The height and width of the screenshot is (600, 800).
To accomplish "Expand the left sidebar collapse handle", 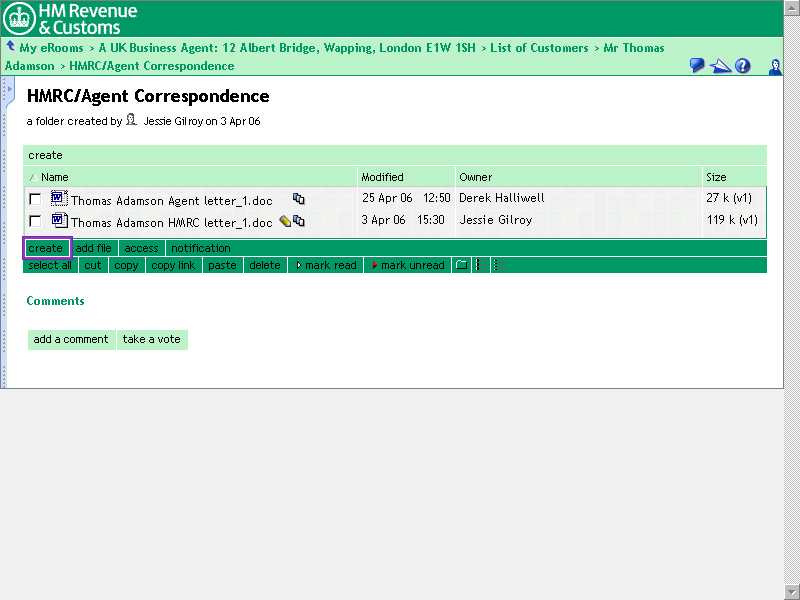I will click(9, 90).
